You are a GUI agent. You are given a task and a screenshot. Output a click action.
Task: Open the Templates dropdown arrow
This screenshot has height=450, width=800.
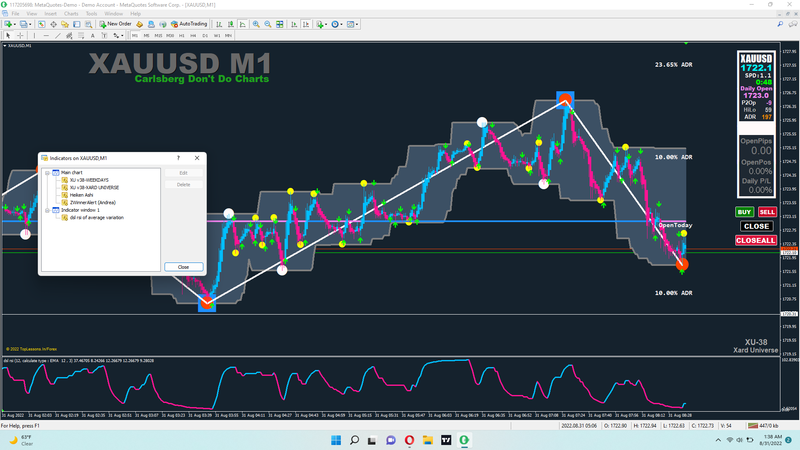click(x=357, y=24)
